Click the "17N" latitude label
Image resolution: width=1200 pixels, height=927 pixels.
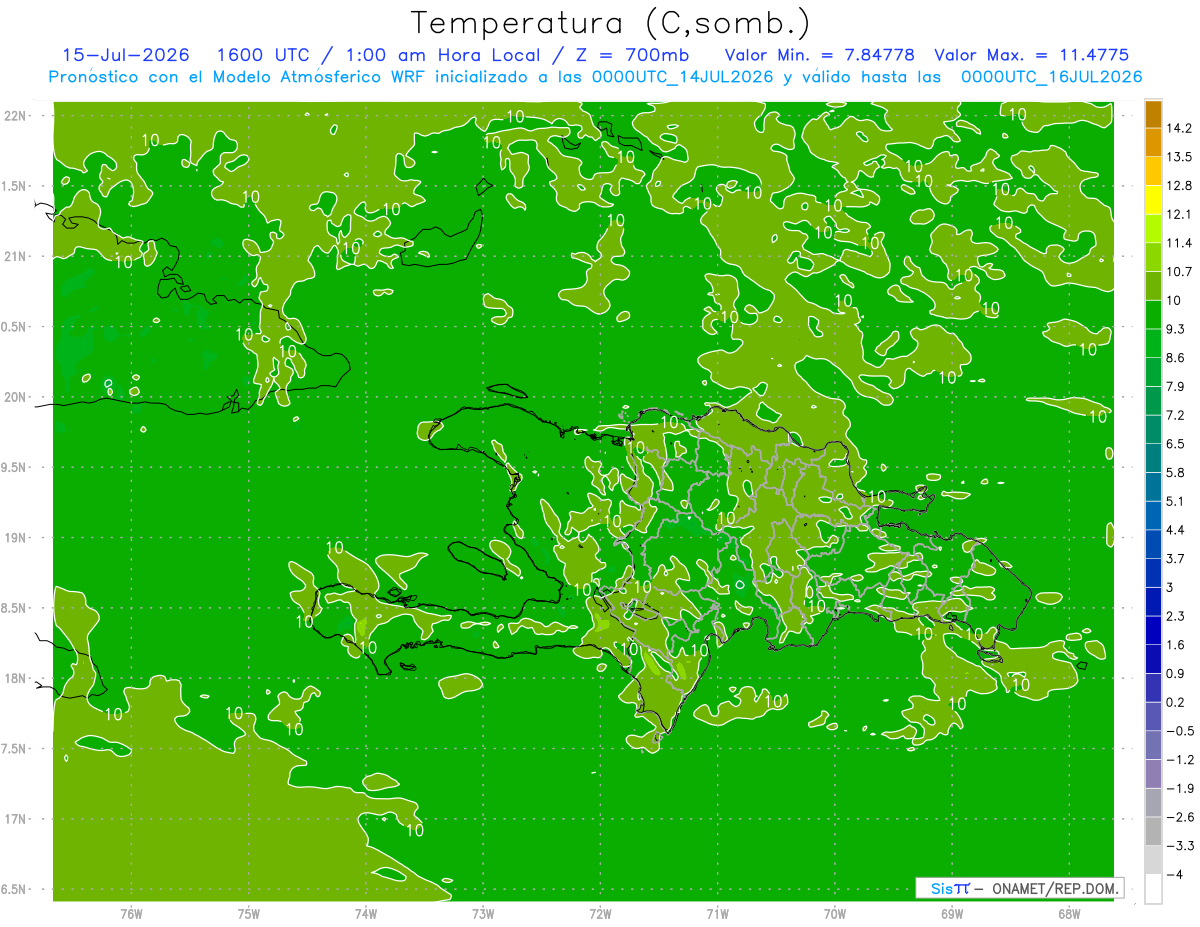(14, 819)
